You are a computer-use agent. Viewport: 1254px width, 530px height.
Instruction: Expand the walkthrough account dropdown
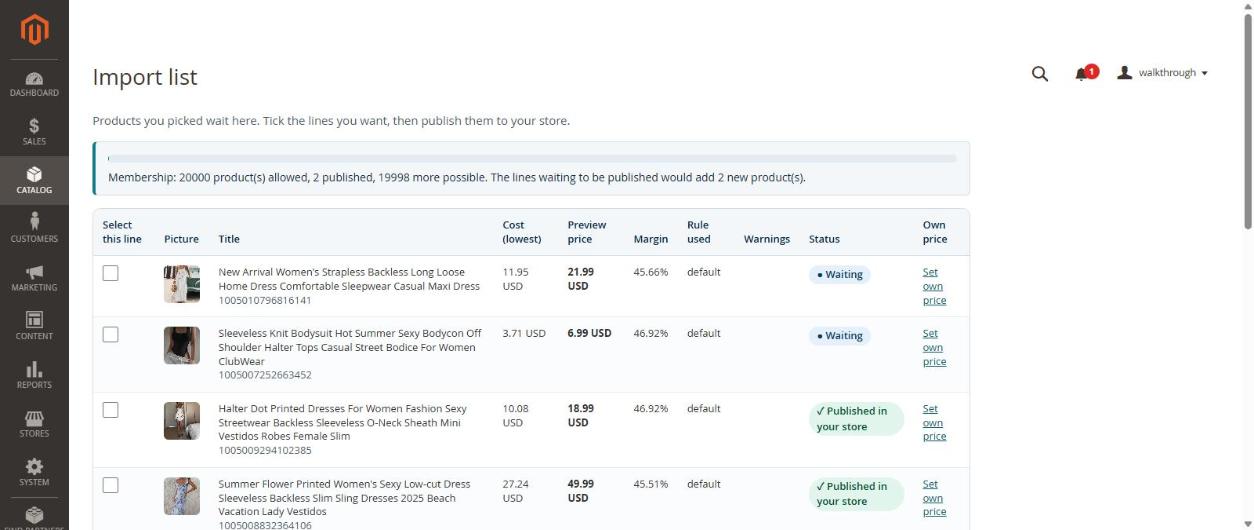pos(1162,73)
